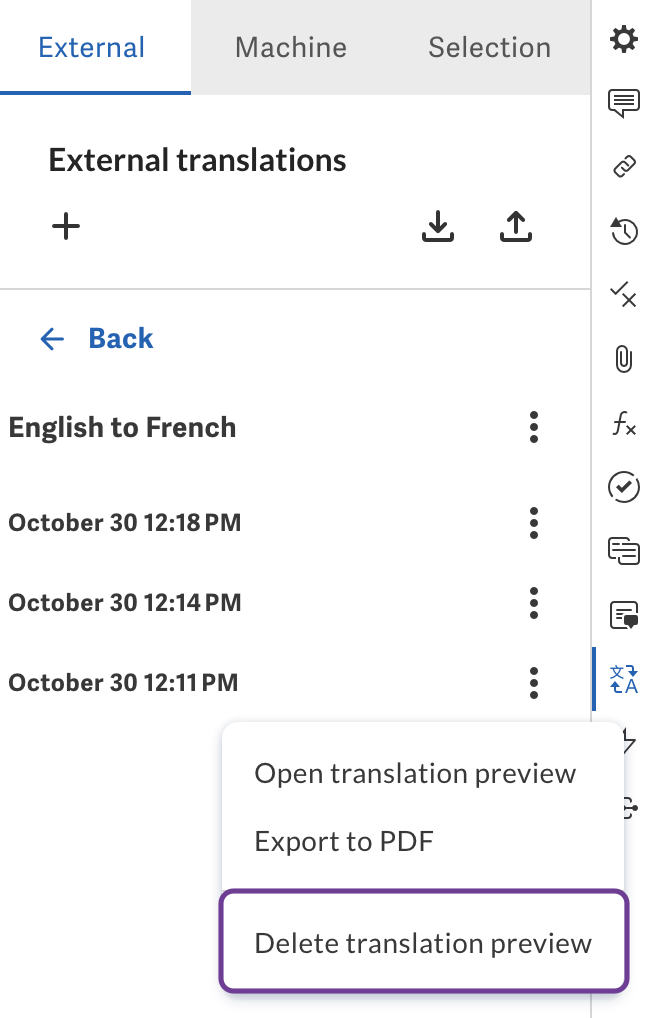This screenshot has height=1018, width=652.
Task: Open attachments paperclip icon
Action: [x=623, y=358]
